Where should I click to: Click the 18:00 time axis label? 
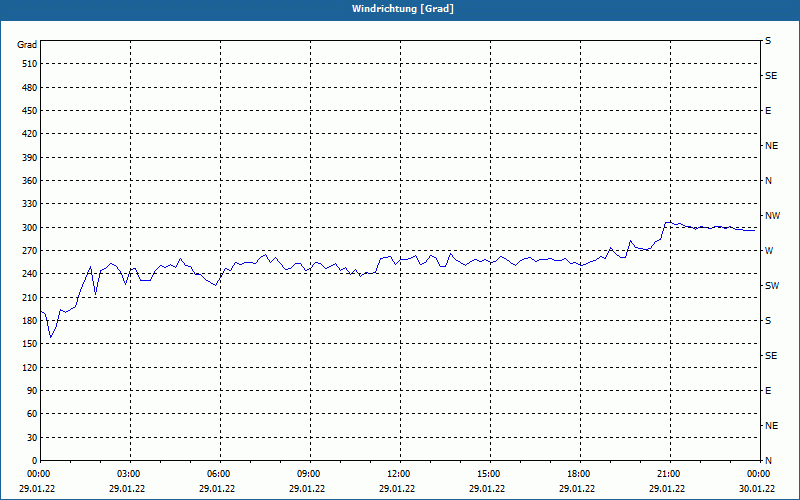pos(578,474)
